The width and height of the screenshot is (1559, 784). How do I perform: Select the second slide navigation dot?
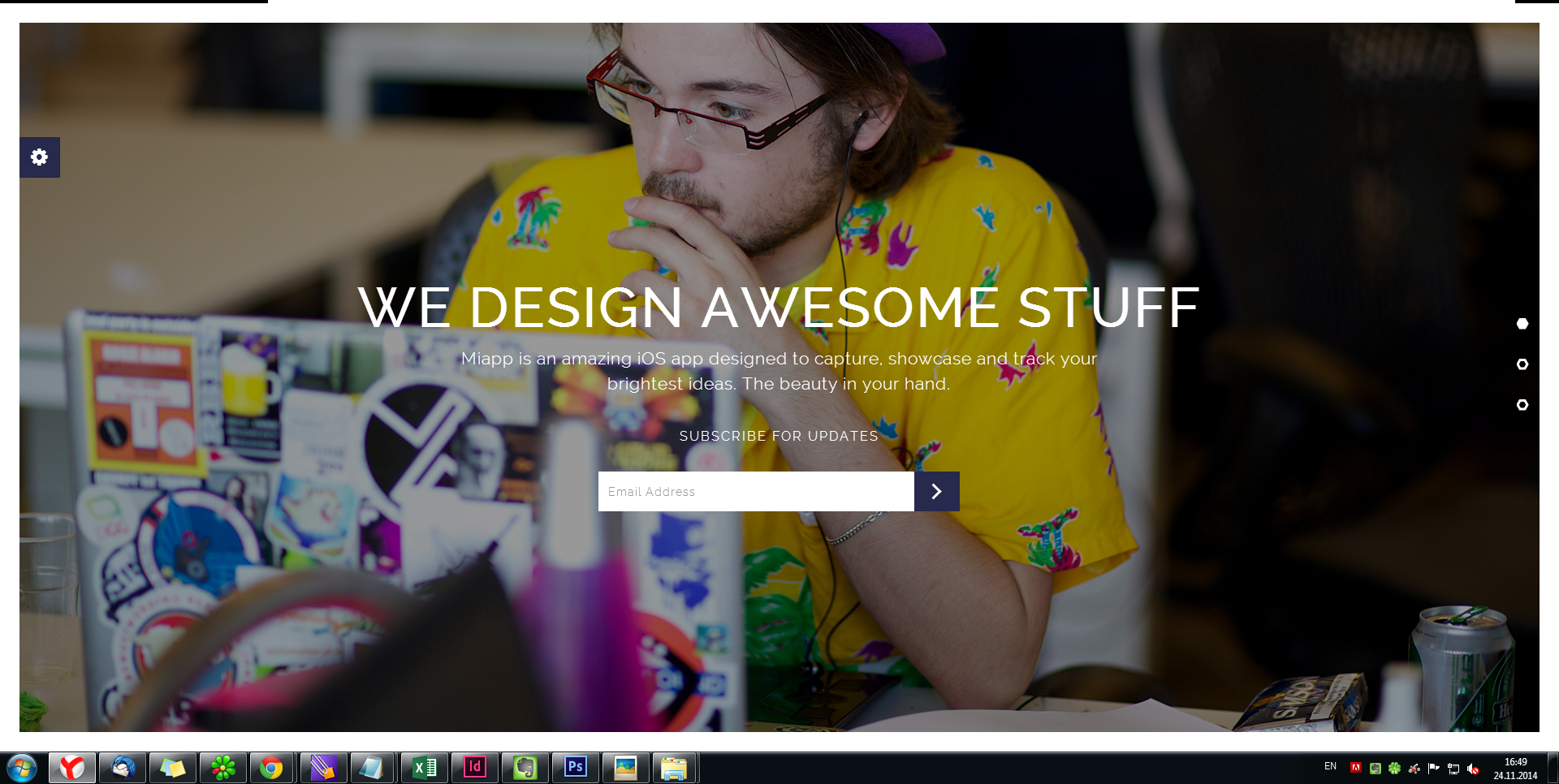[x=1522, y=364]
